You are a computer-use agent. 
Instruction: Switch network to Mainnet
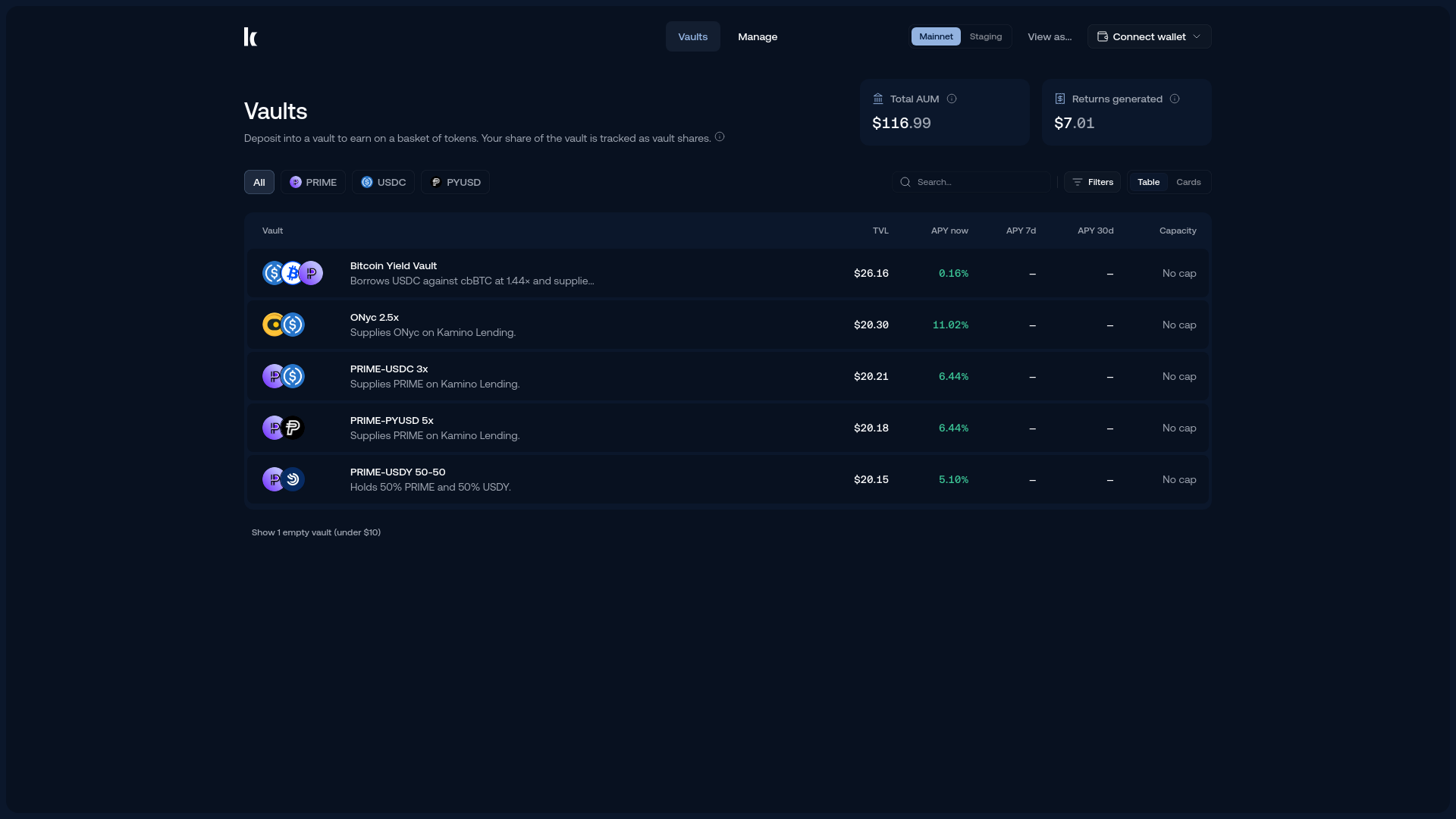[936, 36]
